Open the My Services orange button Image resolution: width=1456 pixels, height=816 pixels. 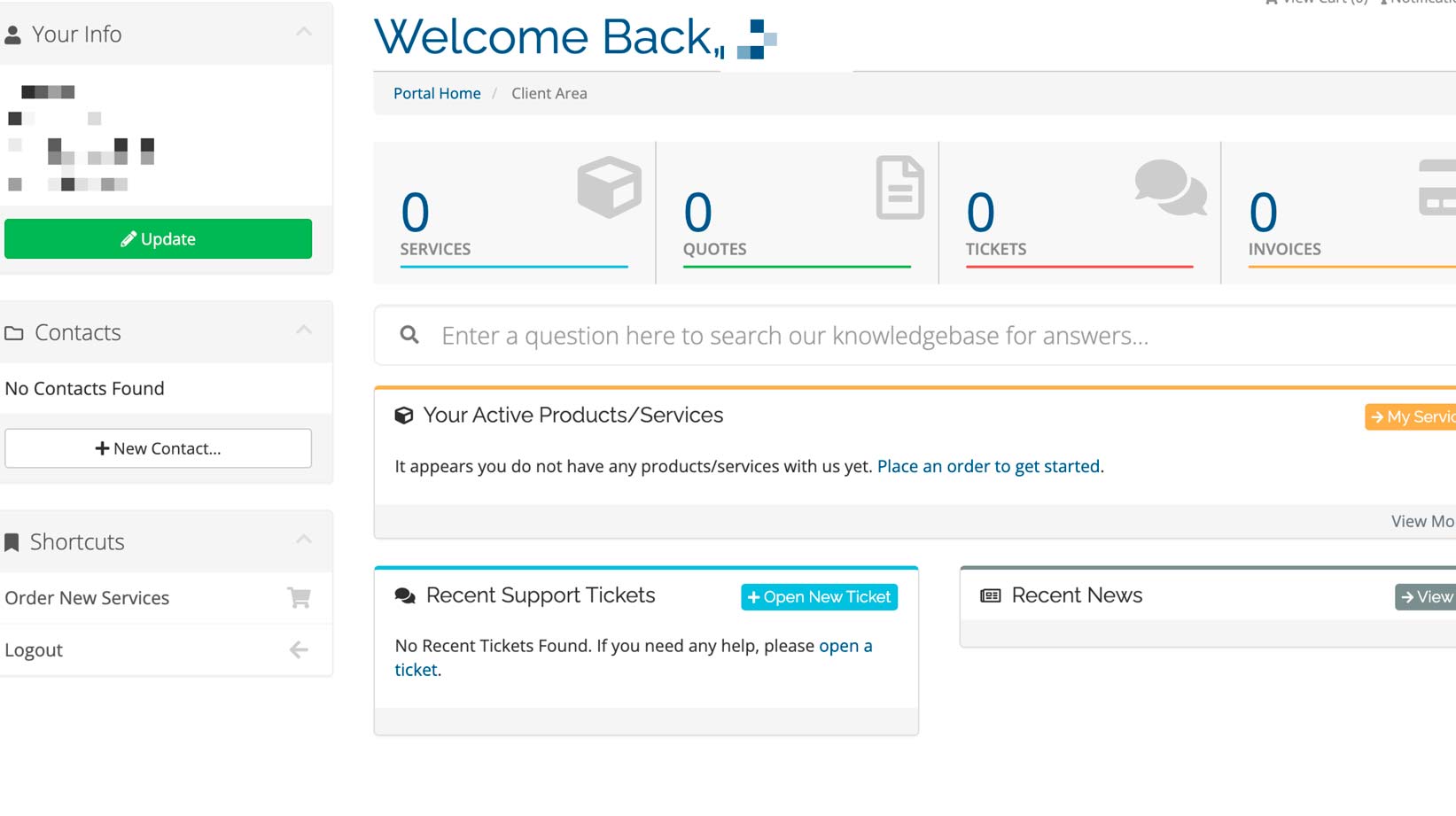pos(1412,416)
